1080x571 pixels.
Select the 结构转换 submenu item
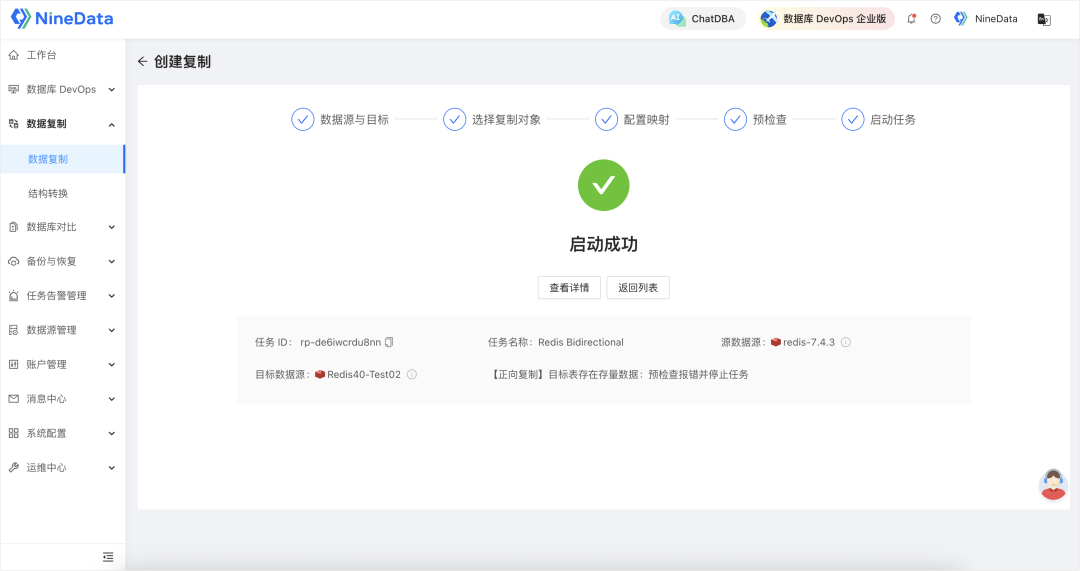pos(48,193)
